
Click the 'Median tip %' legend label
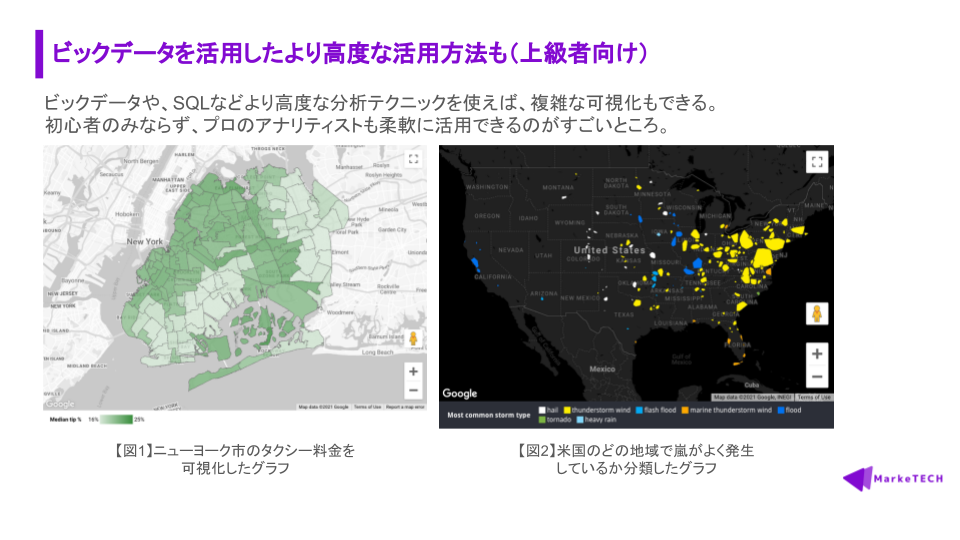[66, 419]
